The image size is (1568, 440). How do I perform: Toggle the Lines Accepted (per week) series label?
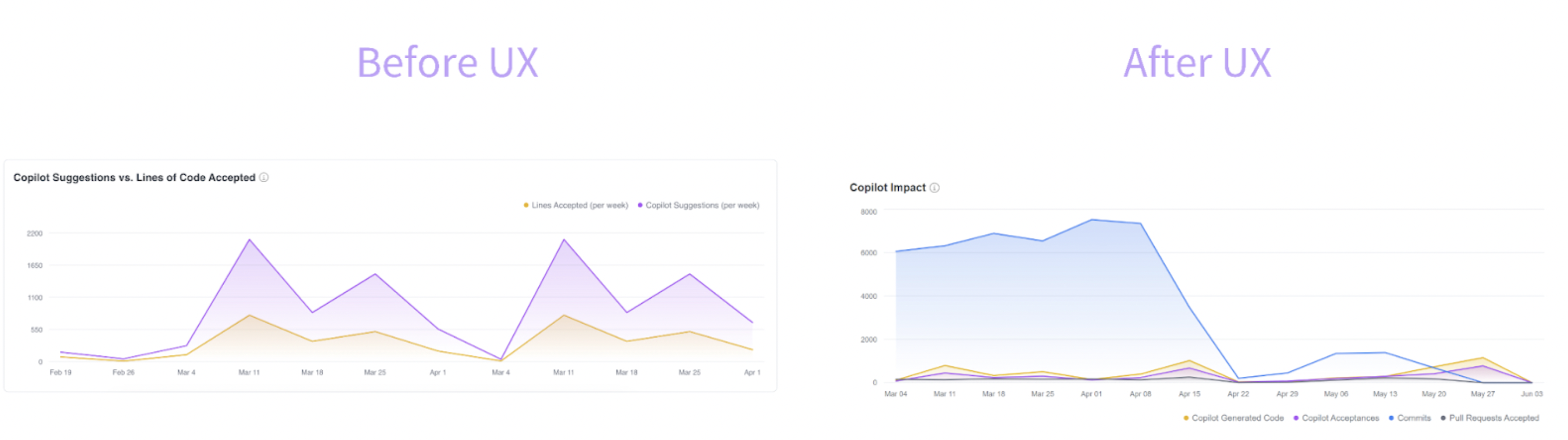(579, 205)
